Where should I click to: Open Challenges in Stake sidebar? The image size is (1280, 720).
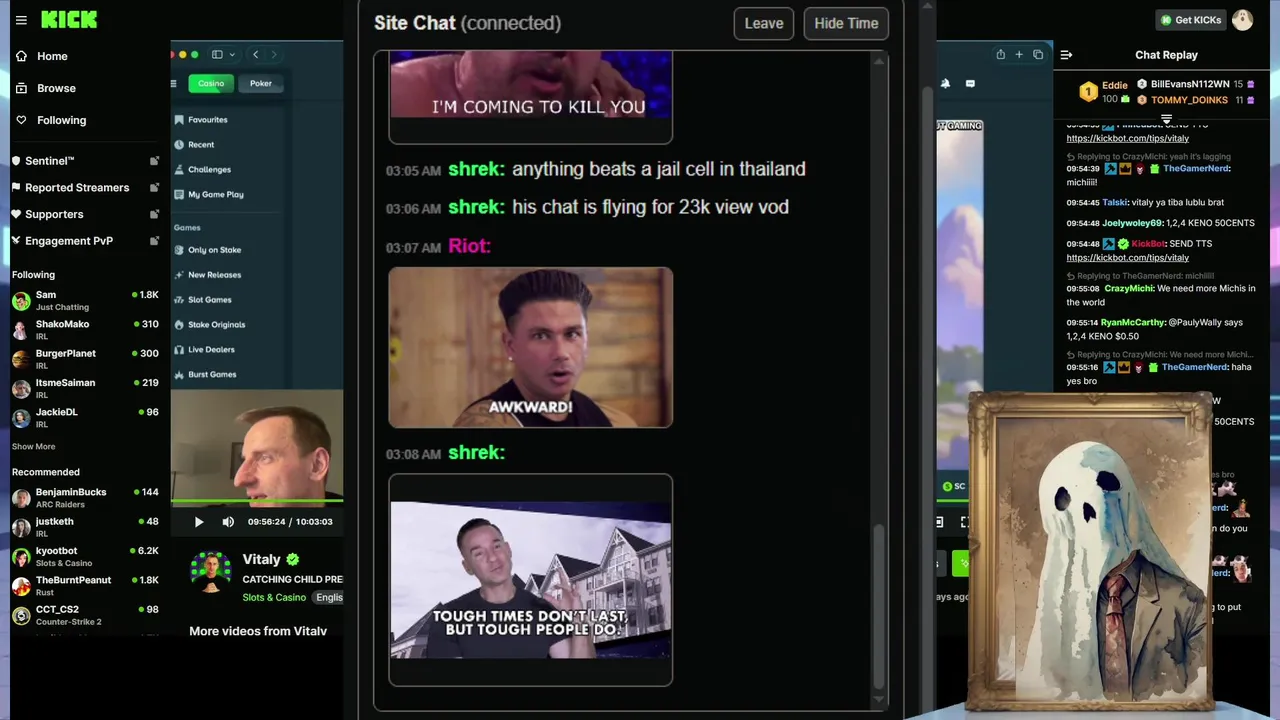tap(202, 170)
